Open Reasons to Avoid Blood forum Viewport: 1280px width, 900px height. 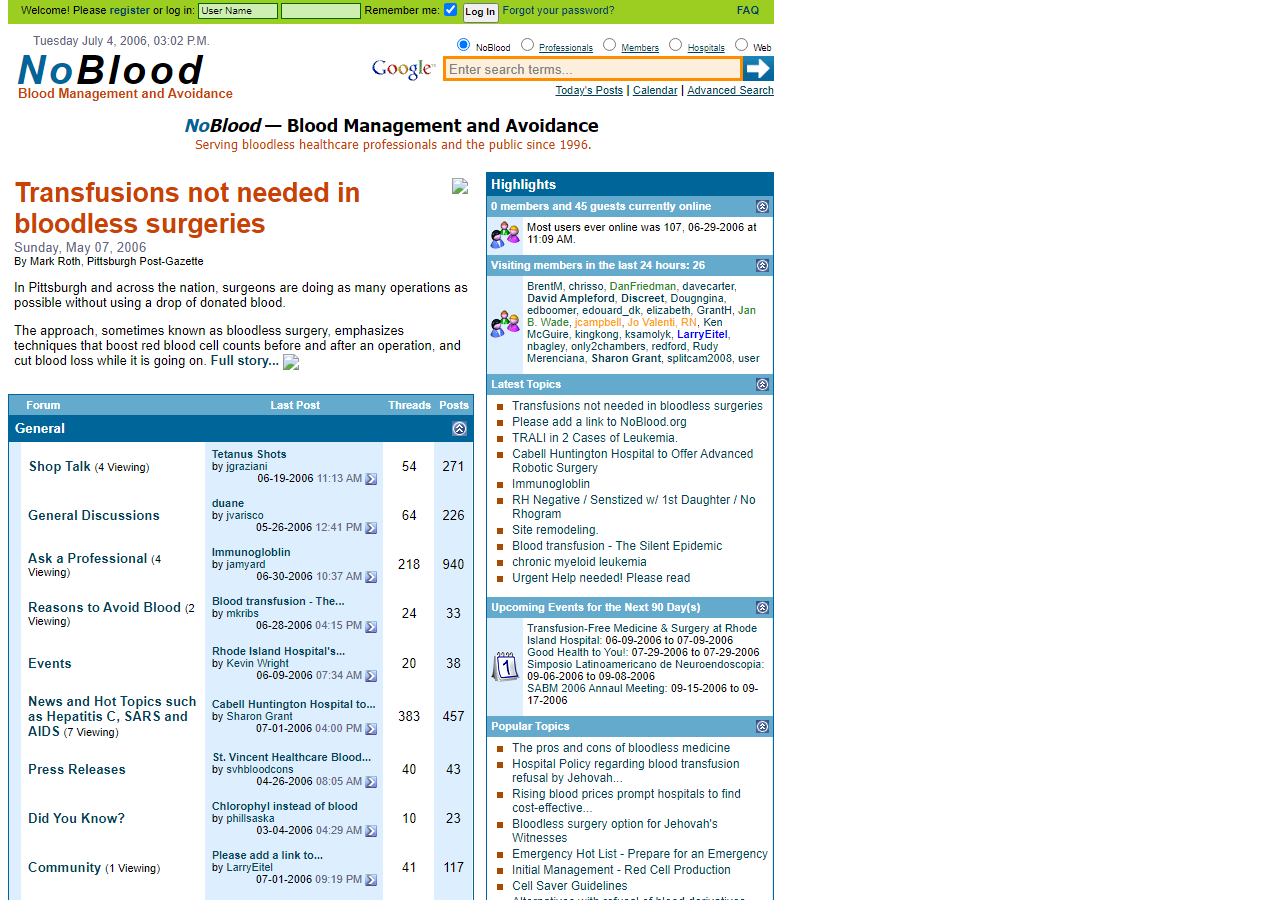[105, 607]
